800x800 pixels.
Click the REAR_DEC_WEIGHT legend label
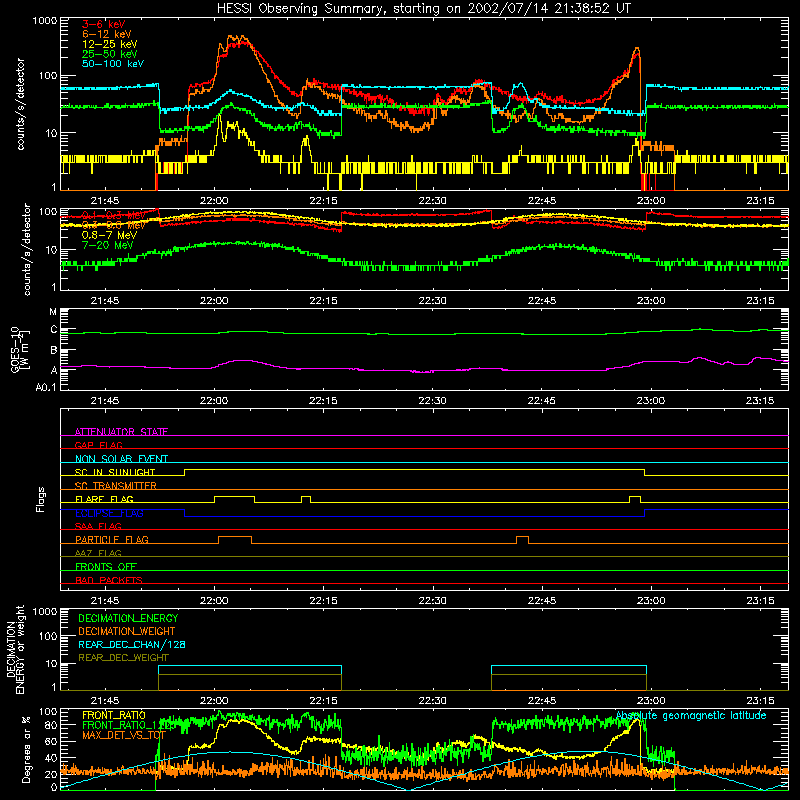point(123,658)
